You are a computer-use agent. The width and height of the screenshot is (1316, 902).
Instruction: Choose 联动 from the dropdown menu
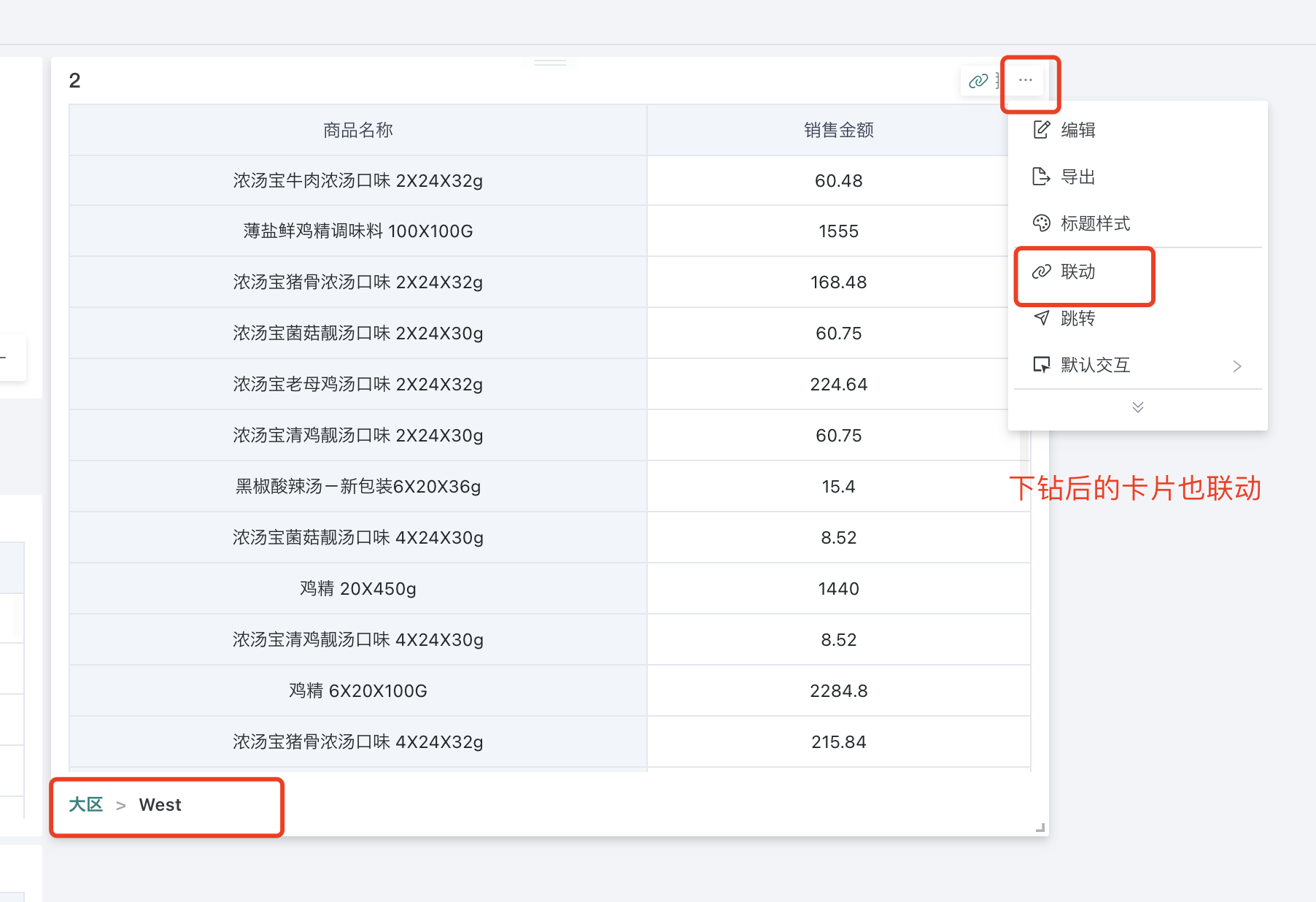[1137, 271]
